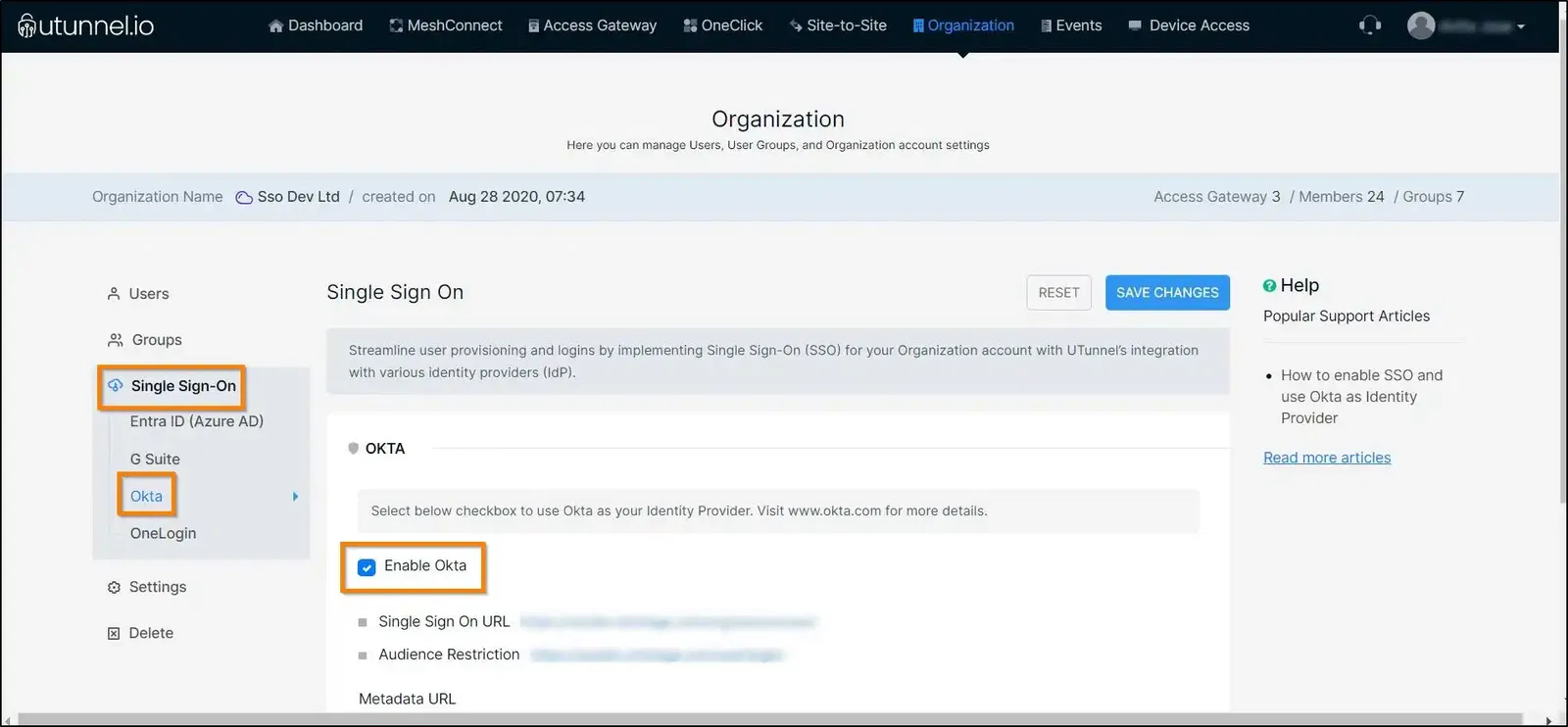
Task: Click the Help question mark icon
Action: pyautogui.click(x=1269, y=286)
